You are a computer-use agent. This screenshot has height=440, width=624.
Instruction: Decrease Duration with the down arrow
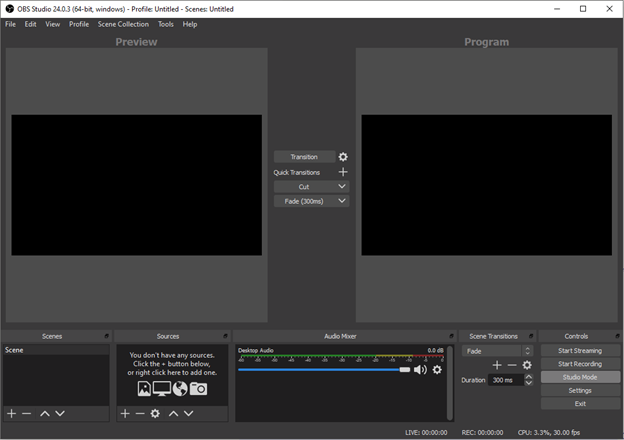click(x=528, y=383)
